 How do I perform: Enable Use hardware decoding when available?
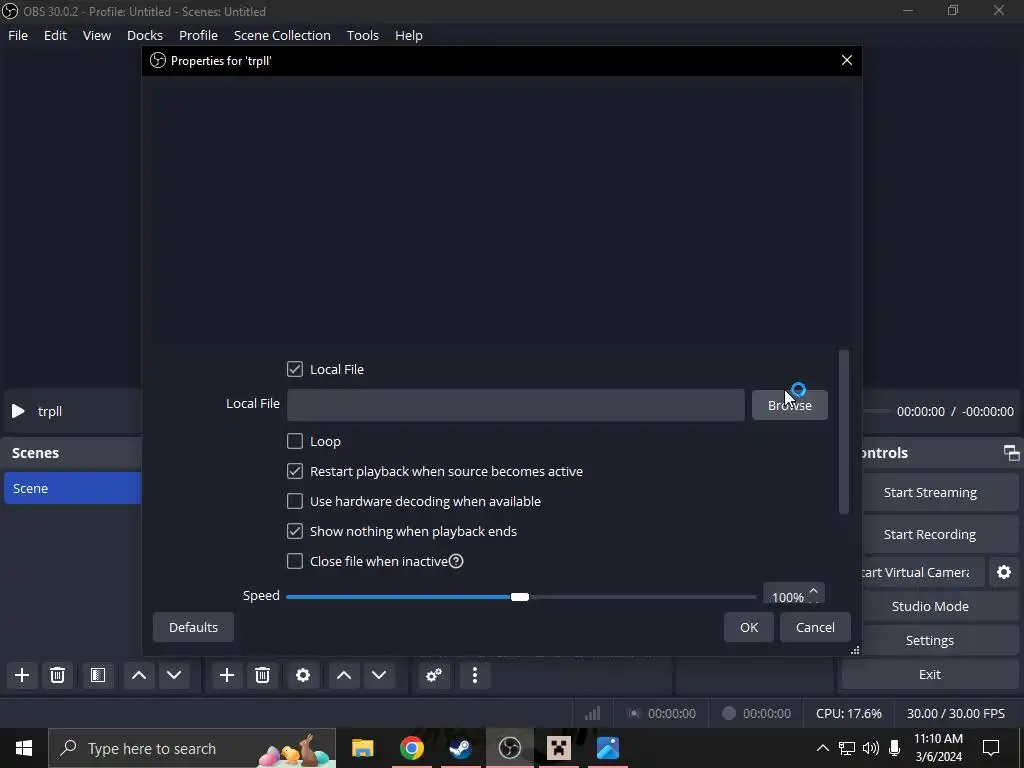295,501
